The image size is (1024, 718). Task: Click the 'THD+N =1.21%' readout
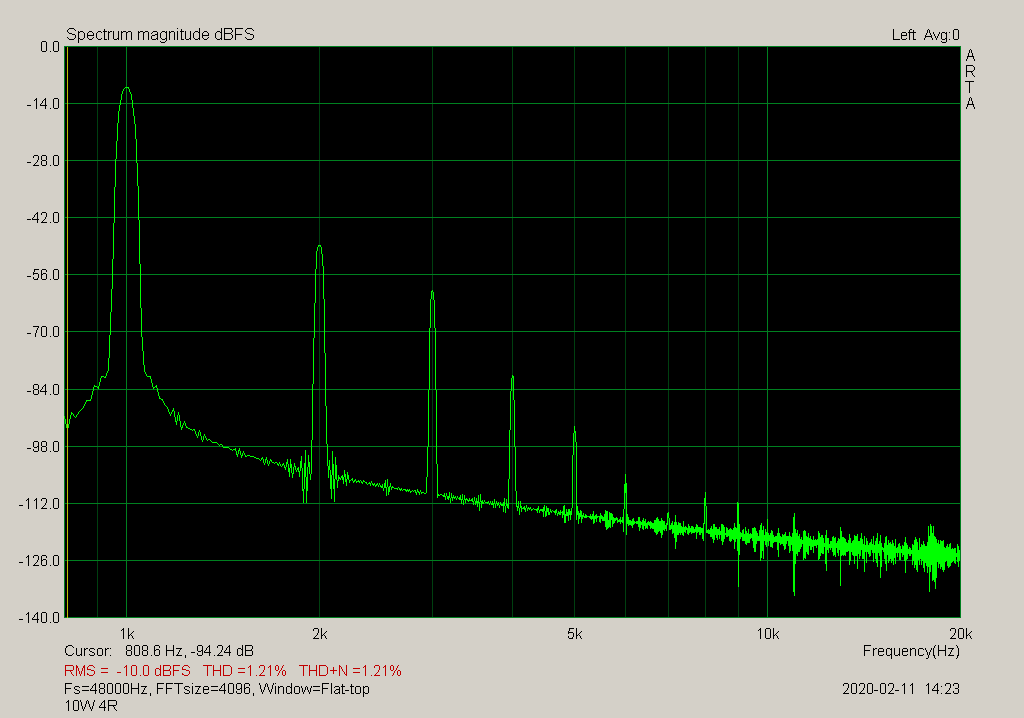click(x=350, y=671)
